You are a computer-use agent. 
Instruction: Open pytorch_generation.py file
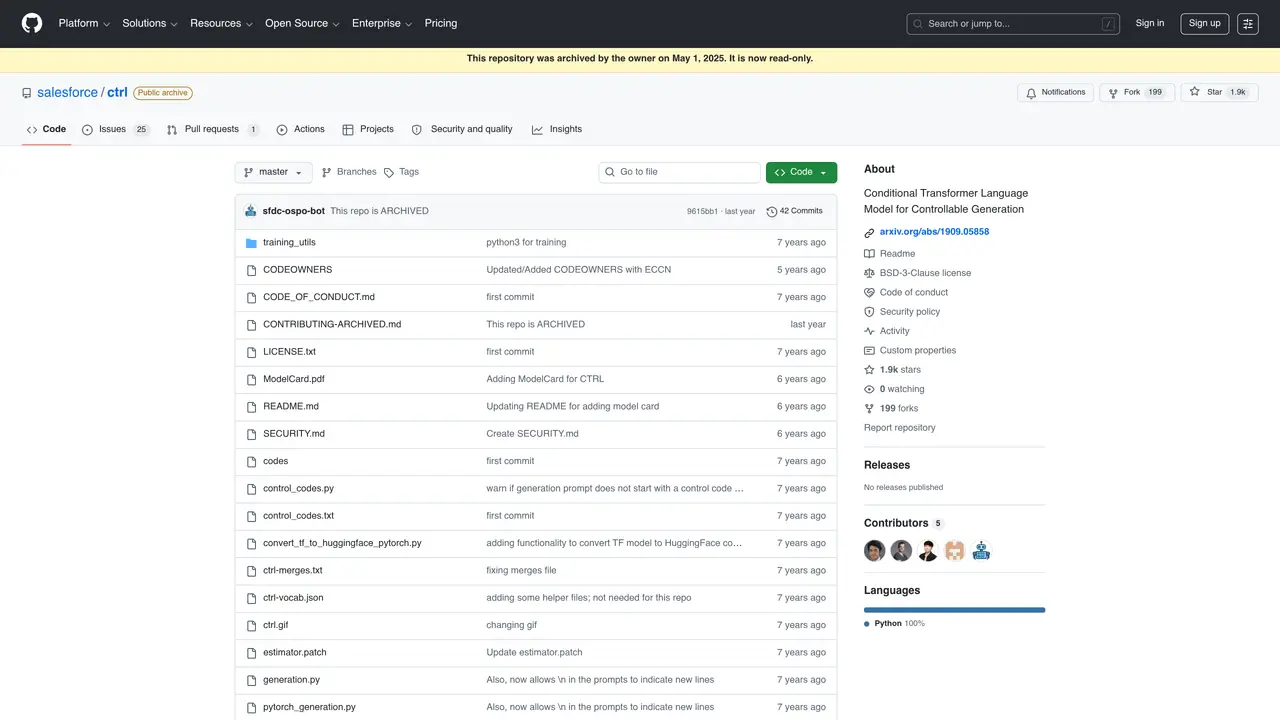[x=309, y=707]
